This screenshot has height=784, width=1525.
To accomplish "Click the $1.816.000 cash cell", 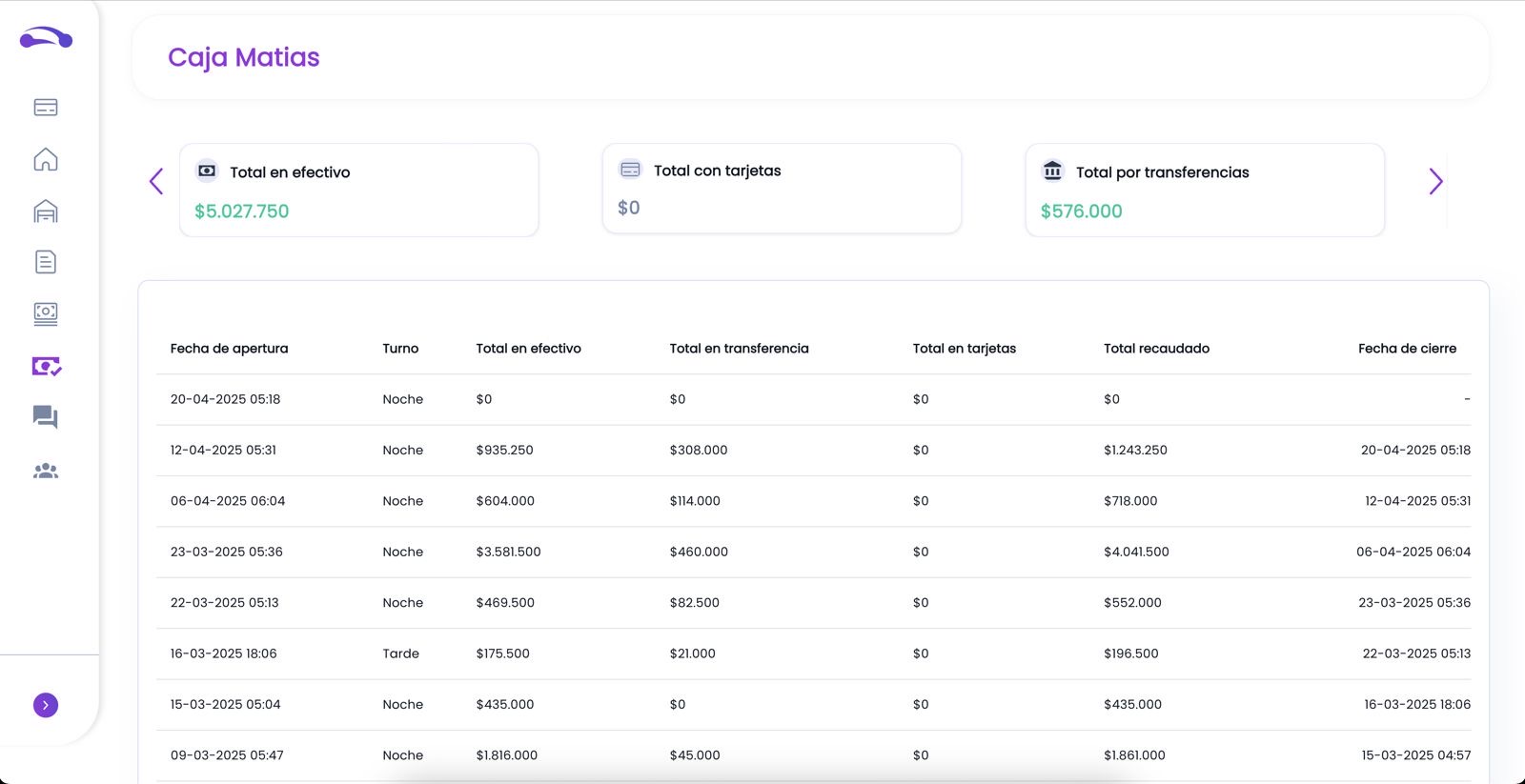I will tap(506, 755).
